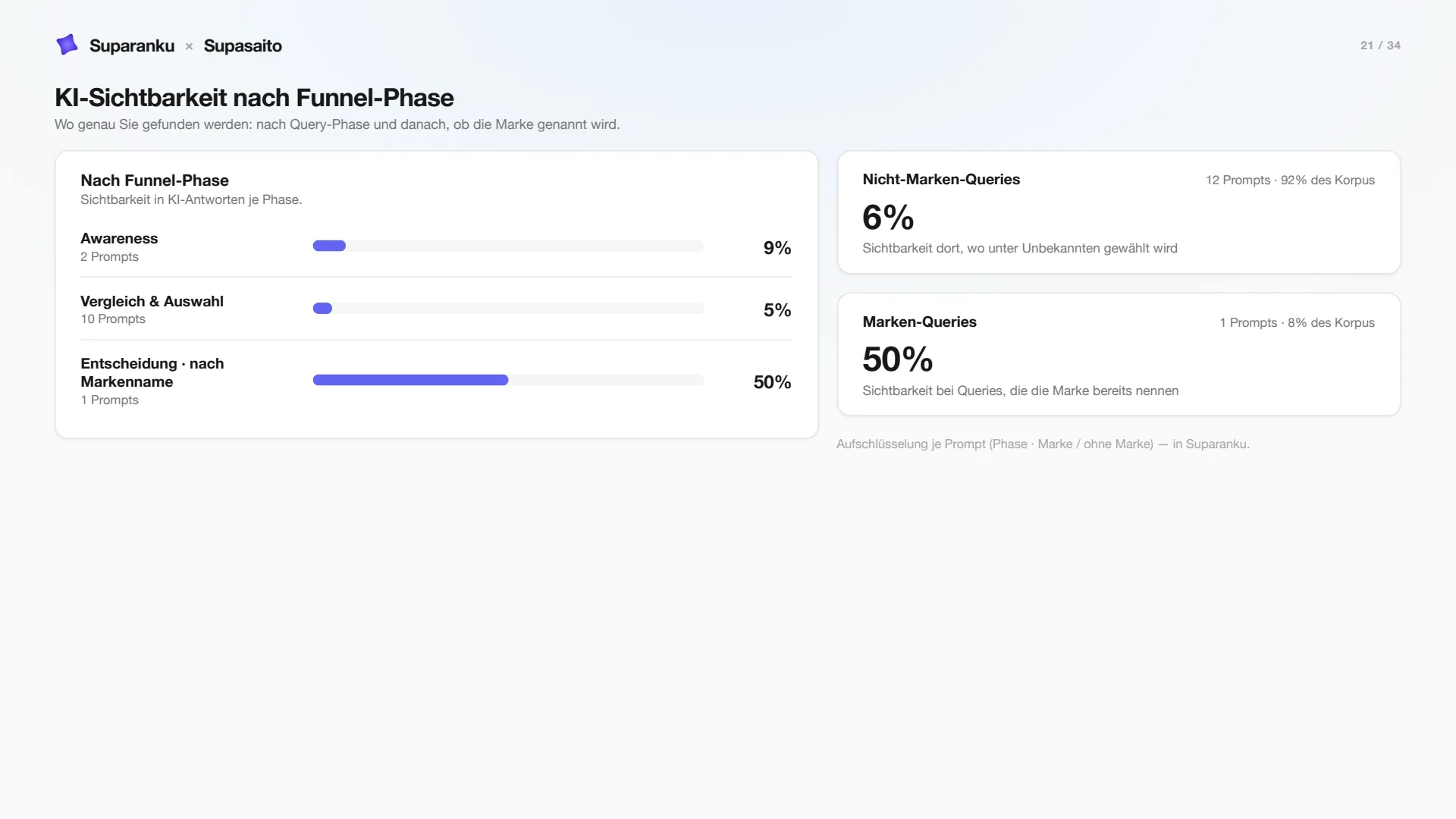Click the Entscheidung nach Markenname progress bar
1456x819 pixels.
(x=508, y=380)
